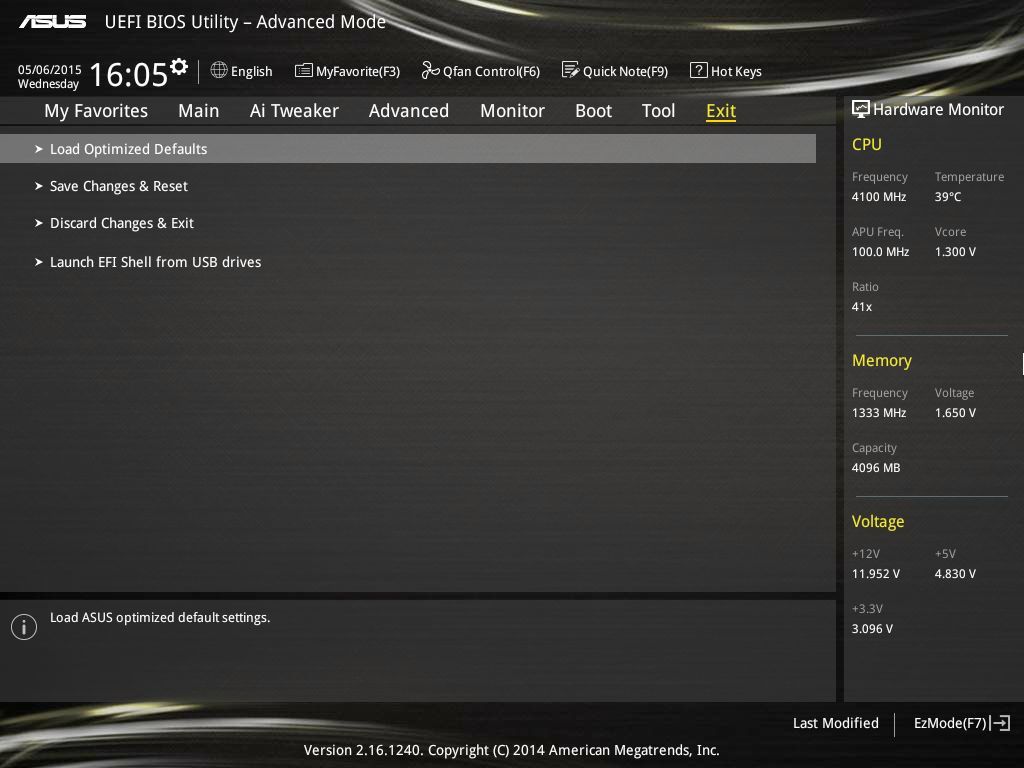Click the temperature value 39°C
Viewport: 1024px width, 768px height.
(x=948, y=197)
